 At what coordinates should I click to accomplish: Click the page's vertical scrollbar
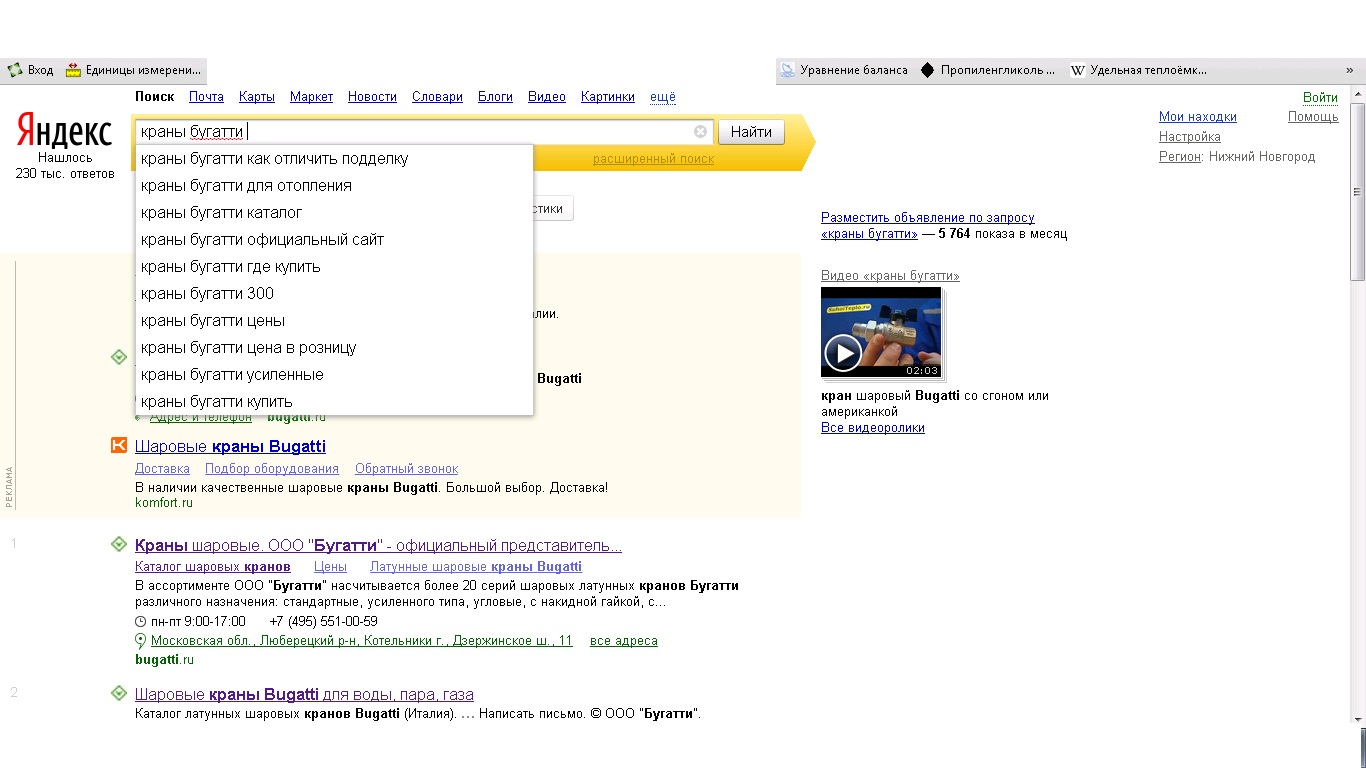pos(1357,400)
